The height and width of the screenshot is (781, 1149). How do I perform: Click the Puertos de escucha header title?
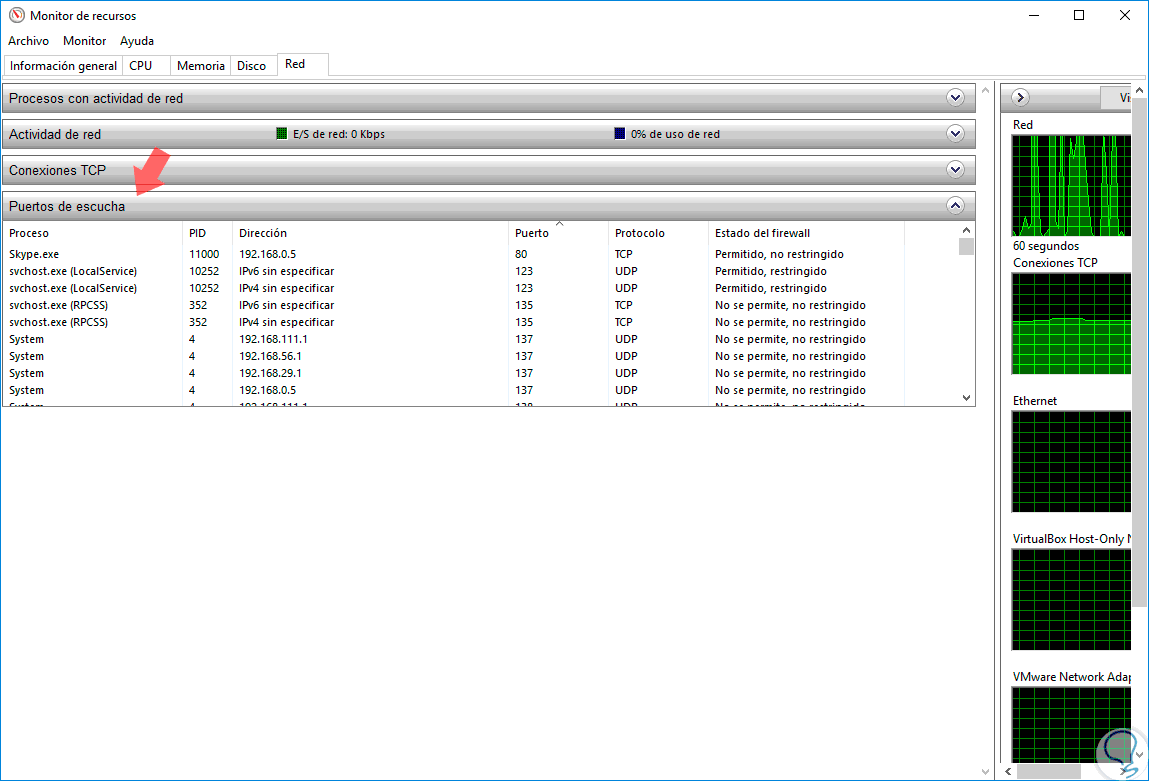coord(67,207)
